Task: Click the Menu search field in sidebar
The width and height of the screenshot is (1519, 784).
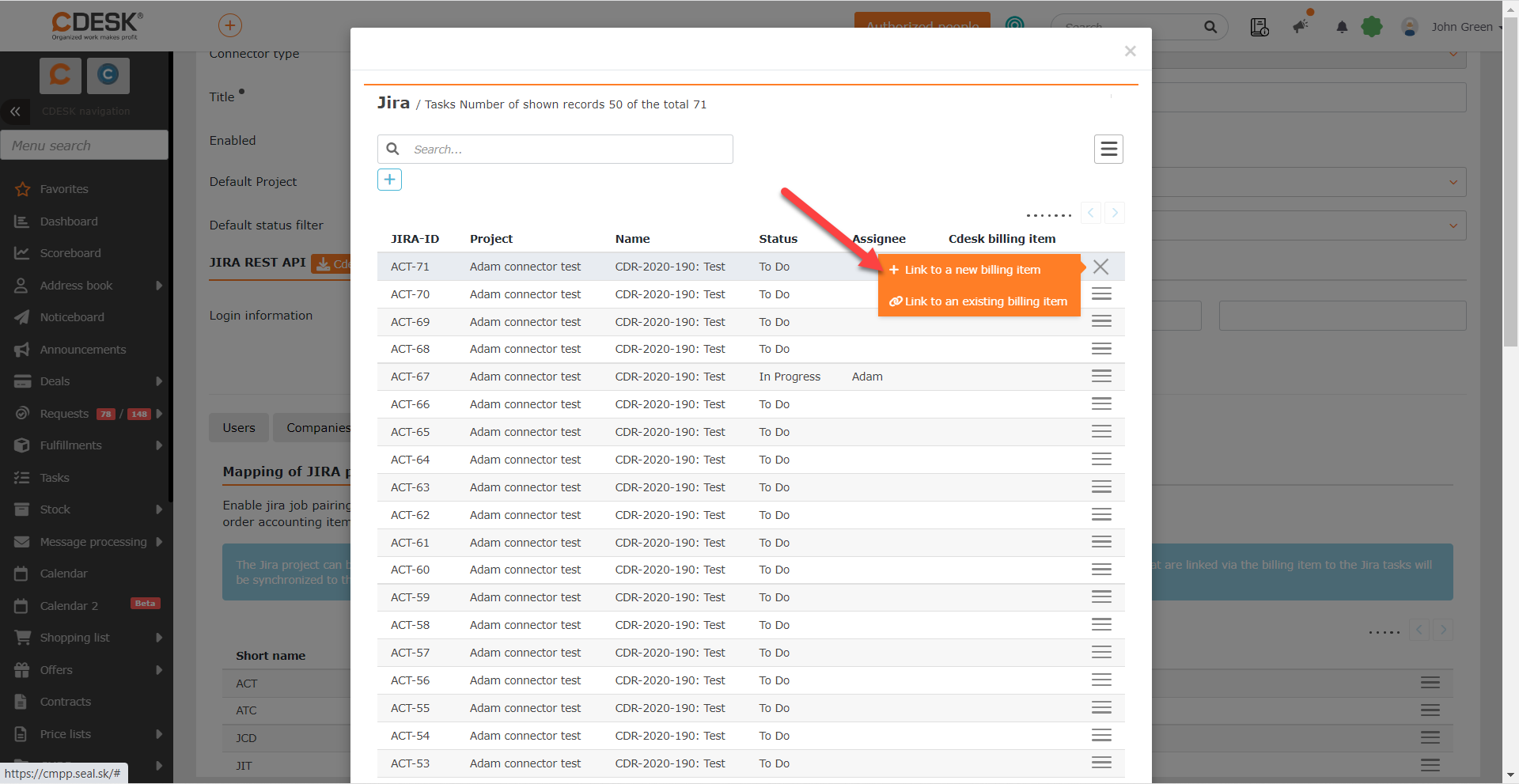Action: pos(85,146)
